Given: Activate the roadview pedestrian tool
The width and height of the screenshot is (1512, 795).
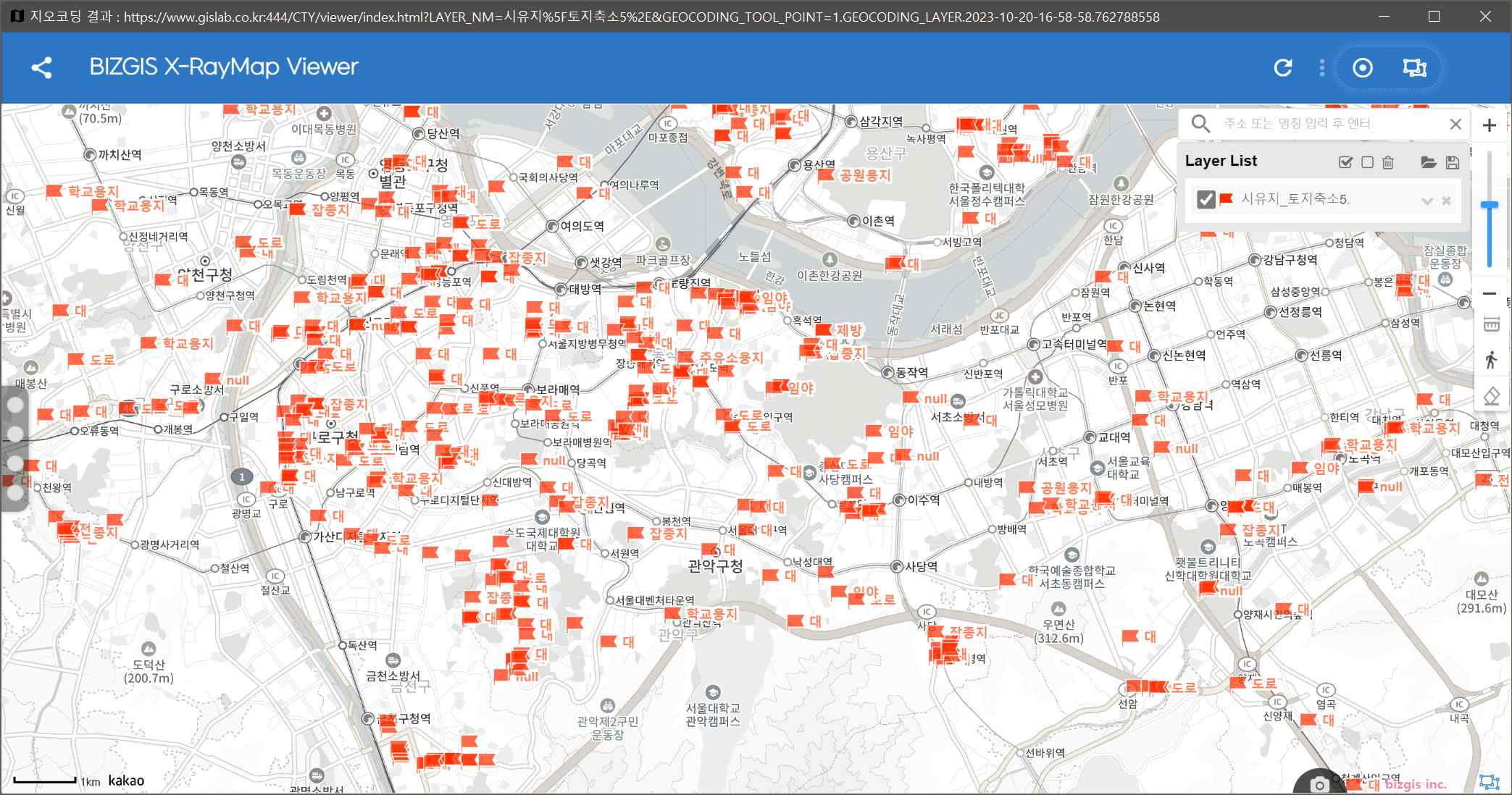Looking at the screenshot, I should tap(1491, 359).
